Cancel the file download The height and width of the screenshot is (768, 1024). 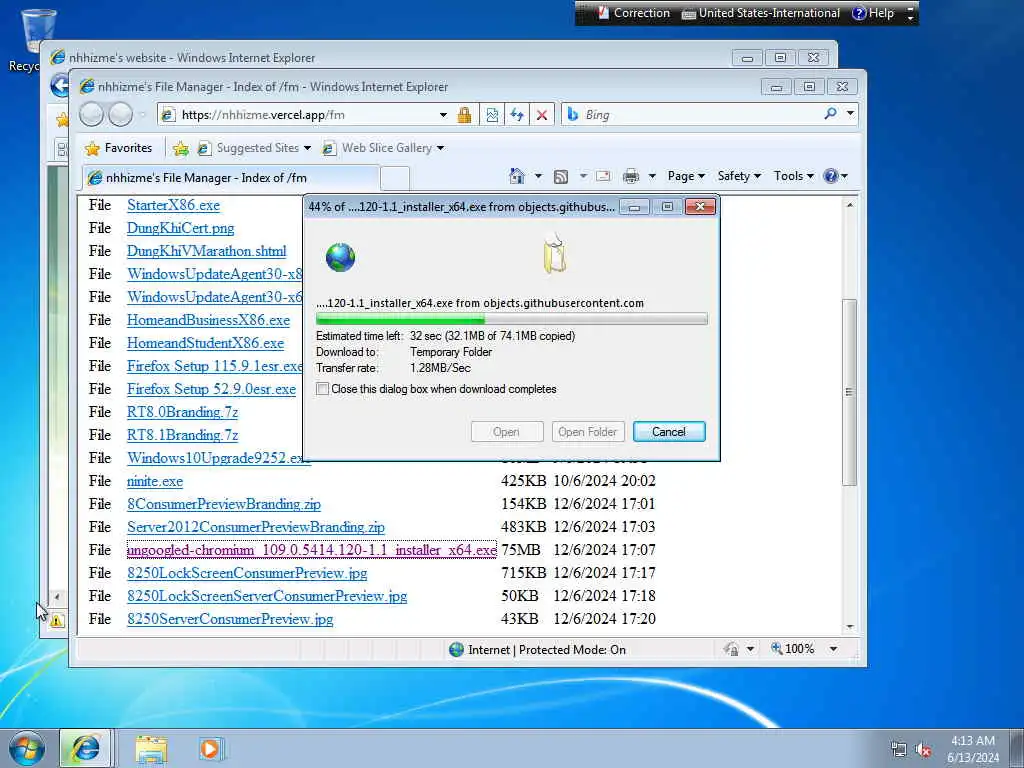[669, 432]
